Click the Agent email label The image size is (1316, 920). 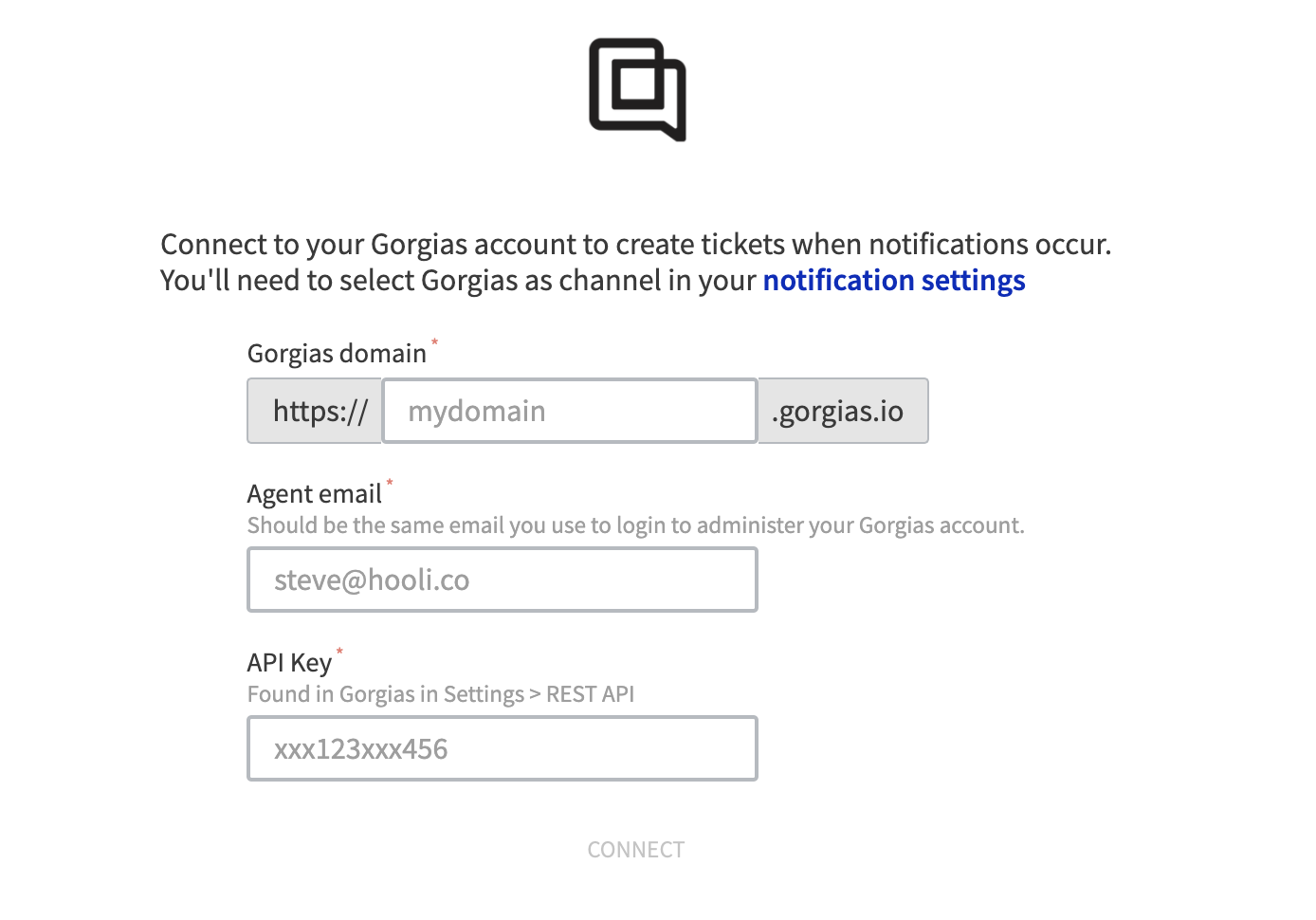315,494
